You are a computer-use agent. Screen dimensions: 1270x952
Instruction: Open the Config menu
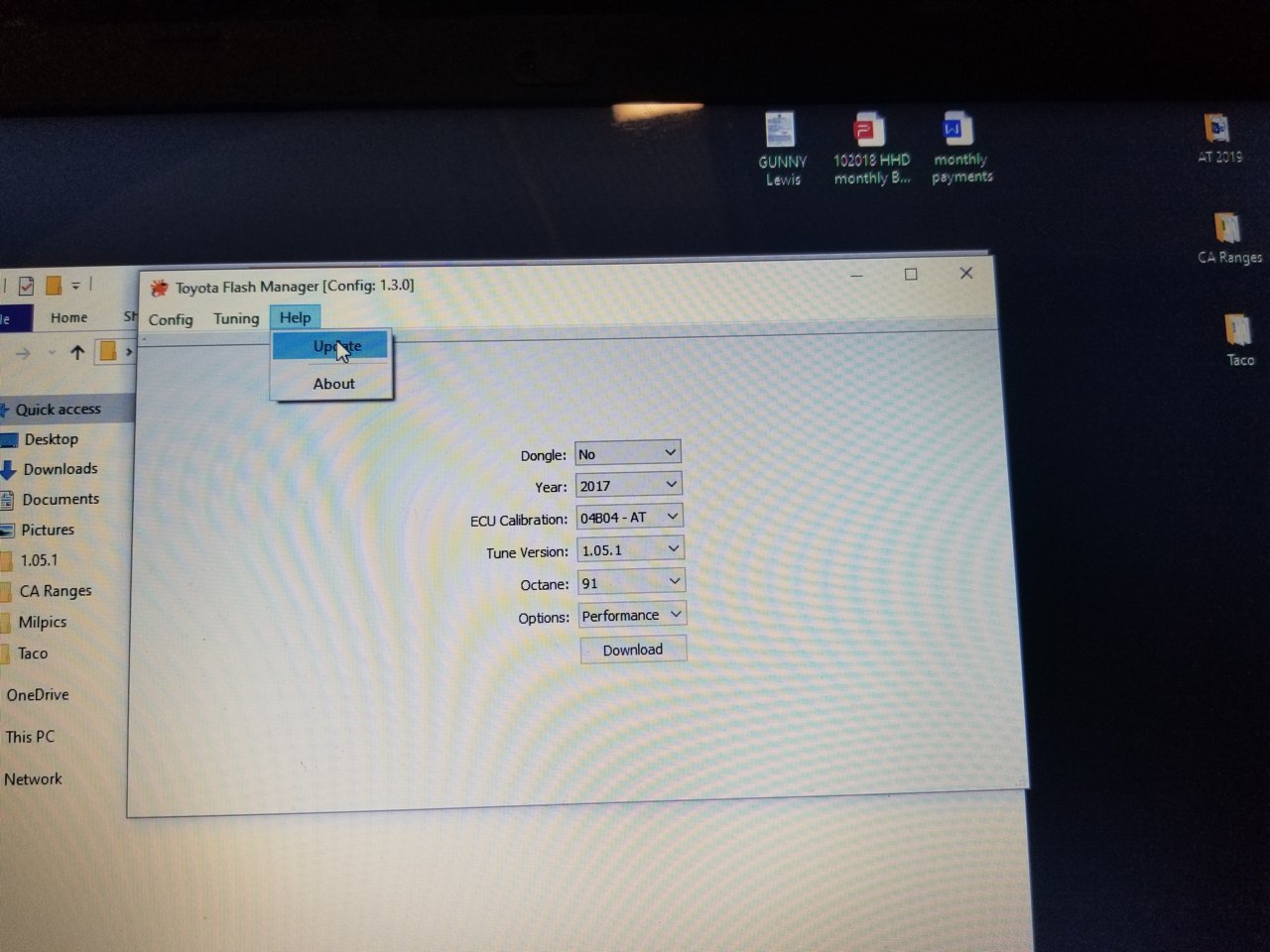tap(171, 319)
